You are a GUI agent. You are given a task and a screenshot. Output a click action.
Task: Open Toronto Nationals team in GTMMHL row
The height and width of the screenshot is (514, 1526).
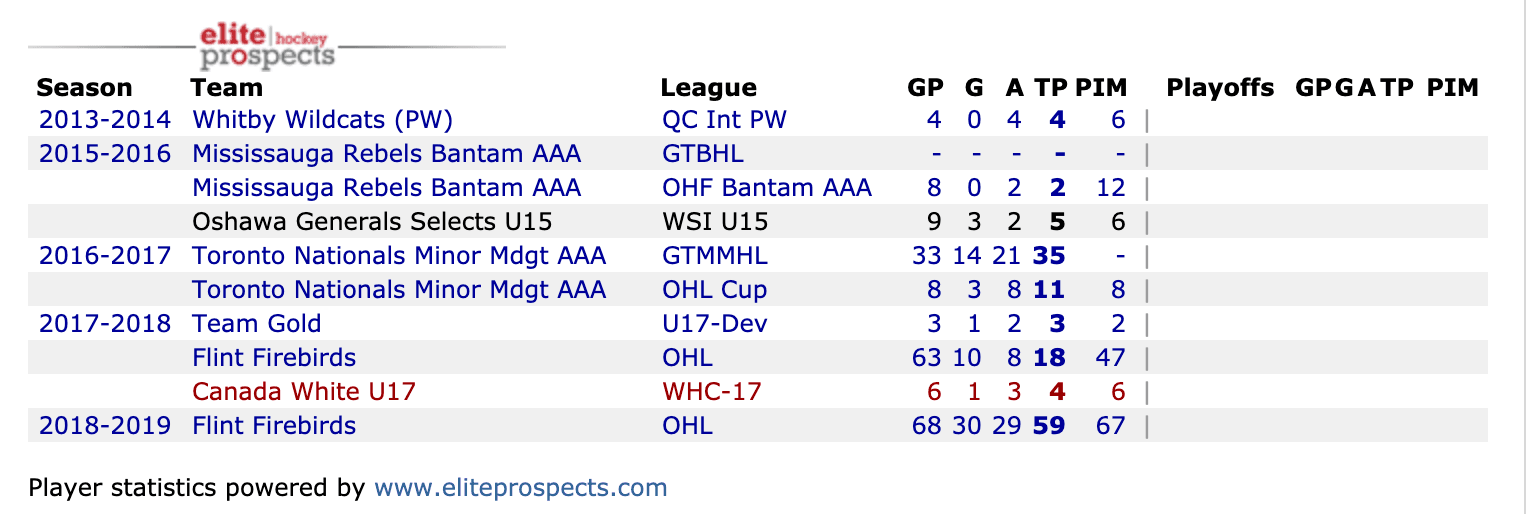[x=399, y=256]
